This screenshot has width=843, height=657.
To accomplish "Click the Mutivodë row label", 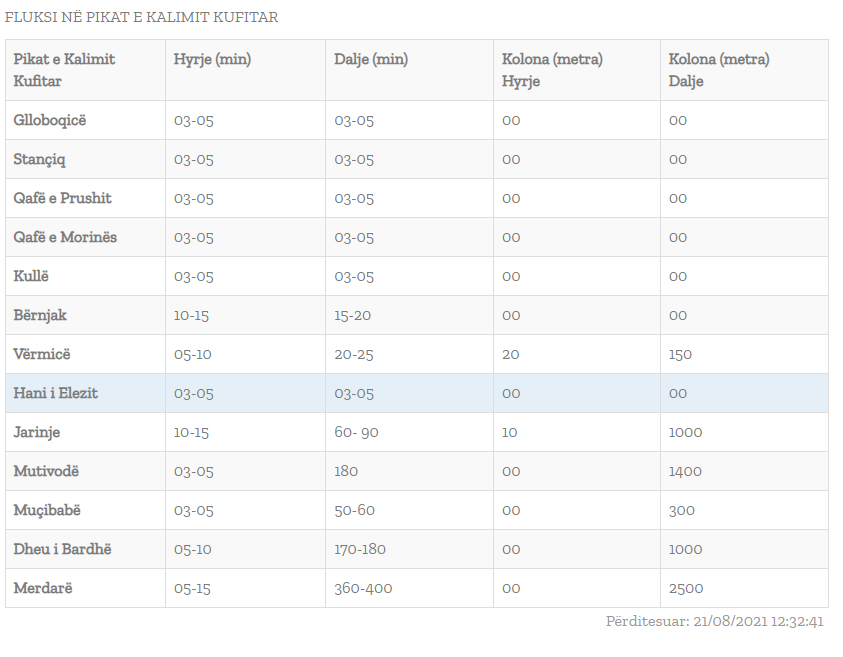I will coord(46,471).
